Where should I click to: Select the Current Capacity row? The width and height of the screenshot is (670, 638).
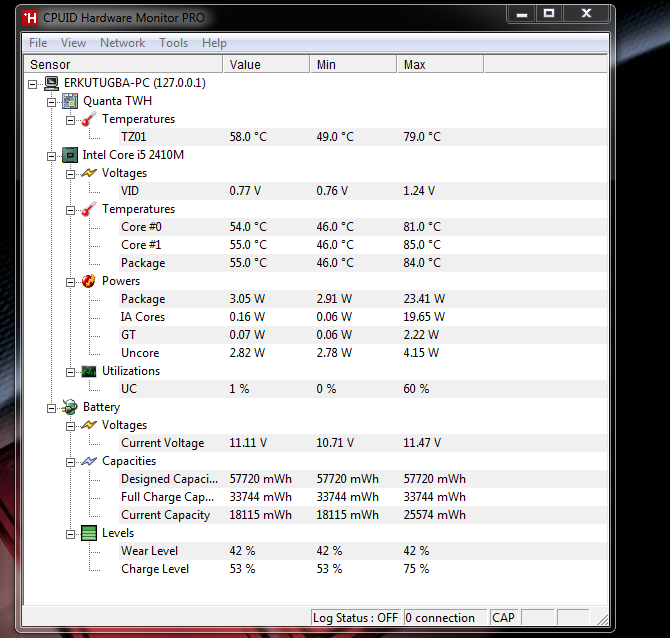tap(363, 515)
